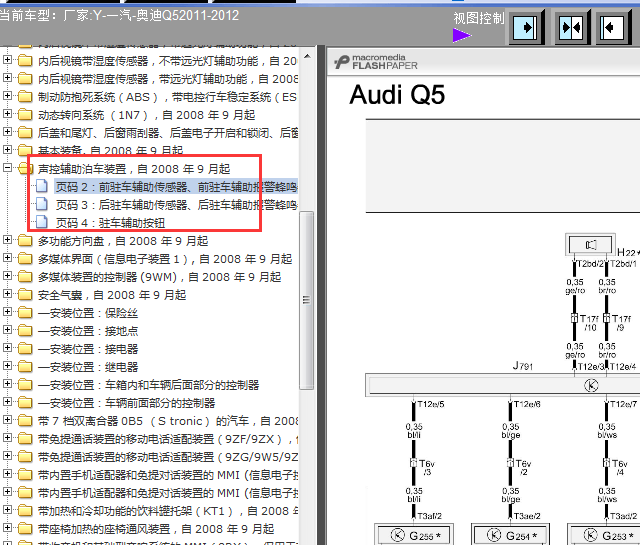
Task: Select 带免提通话装置 (9ZF/9ZX) entry
Action: click(167, 439)
